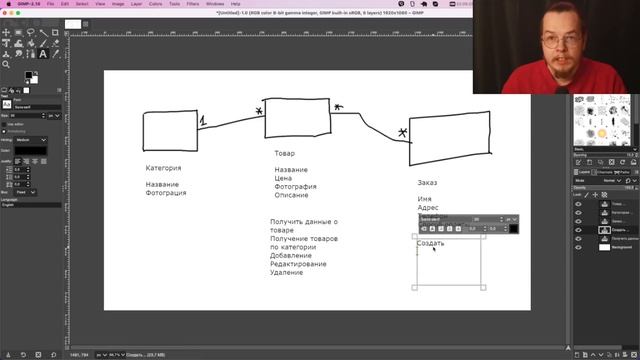Open the Edit menu
The width and height of the screenshot is (640, 360).
tap(64, 4)
